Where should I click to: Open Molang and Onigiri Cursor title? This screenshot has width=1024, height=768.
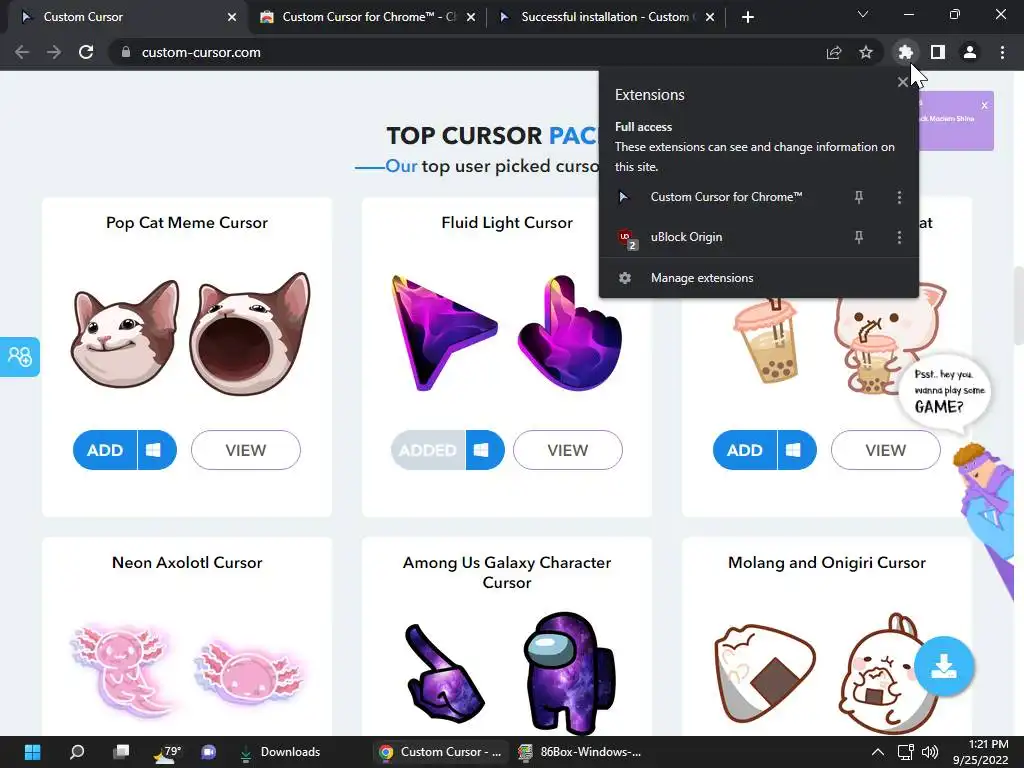click(x=827, y=562)
